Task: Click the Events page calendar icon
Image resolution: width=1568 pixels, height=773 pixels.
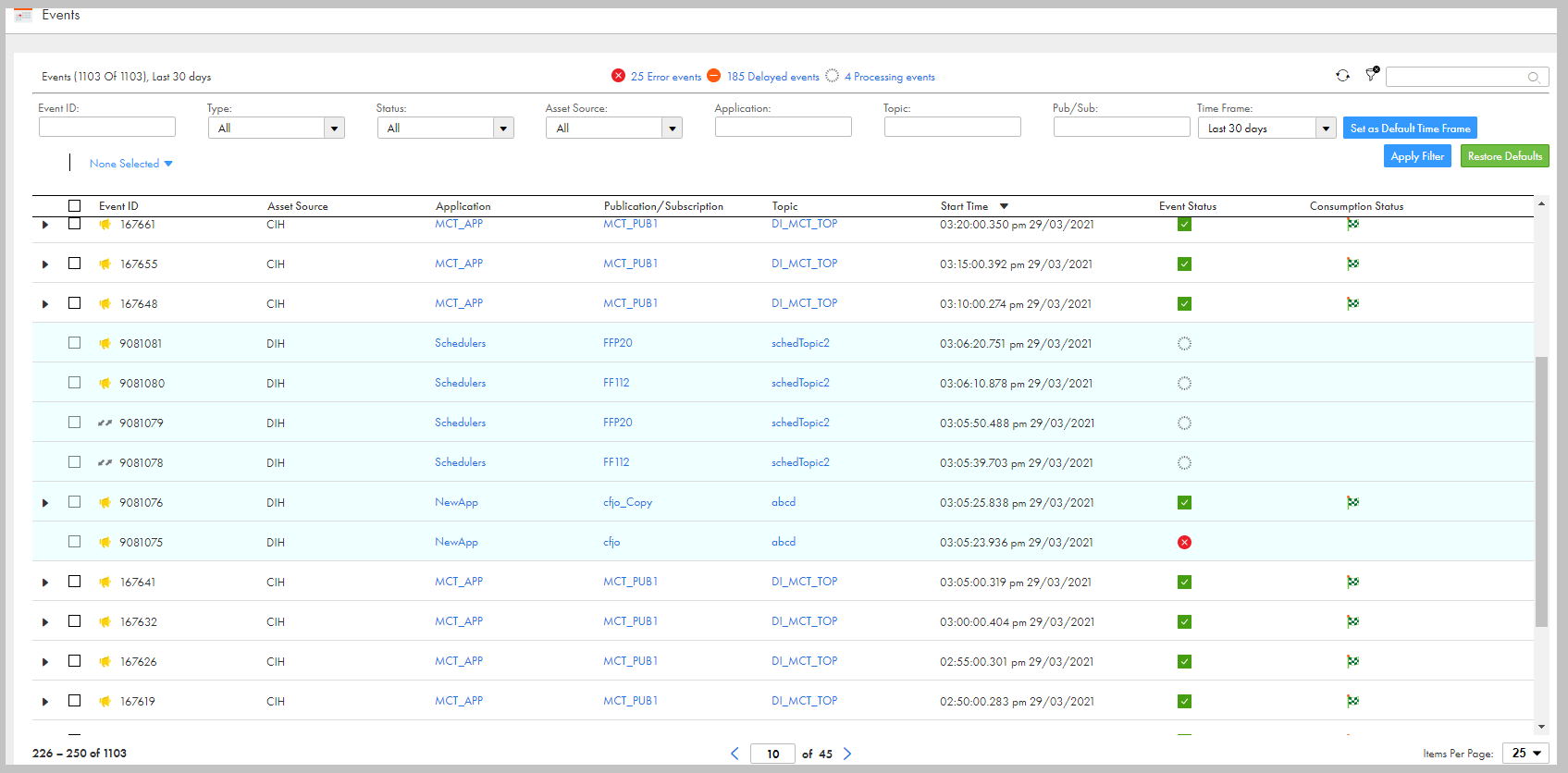Action: (23, 15)
